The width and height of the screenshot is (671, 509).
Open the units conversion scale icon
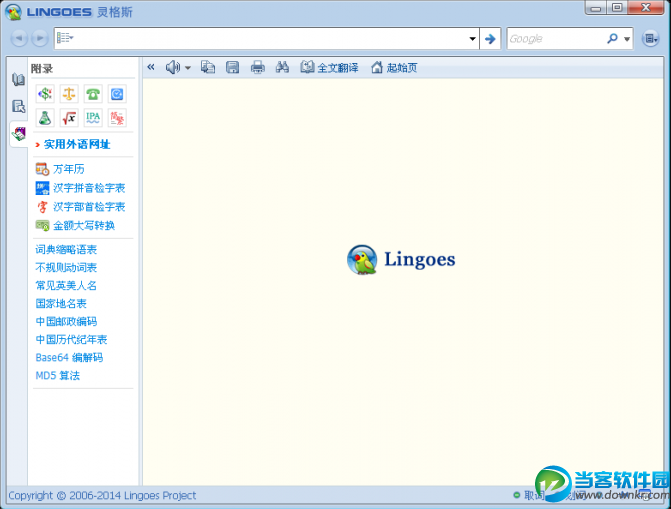(69, 93)
